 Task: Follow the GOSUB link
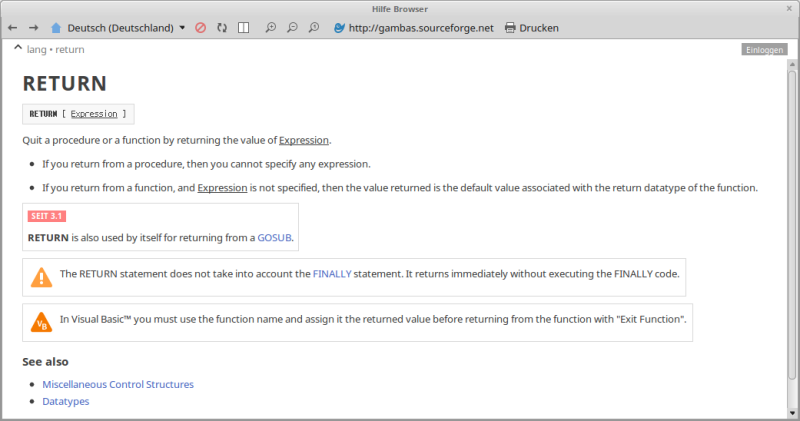click(274, 238)
